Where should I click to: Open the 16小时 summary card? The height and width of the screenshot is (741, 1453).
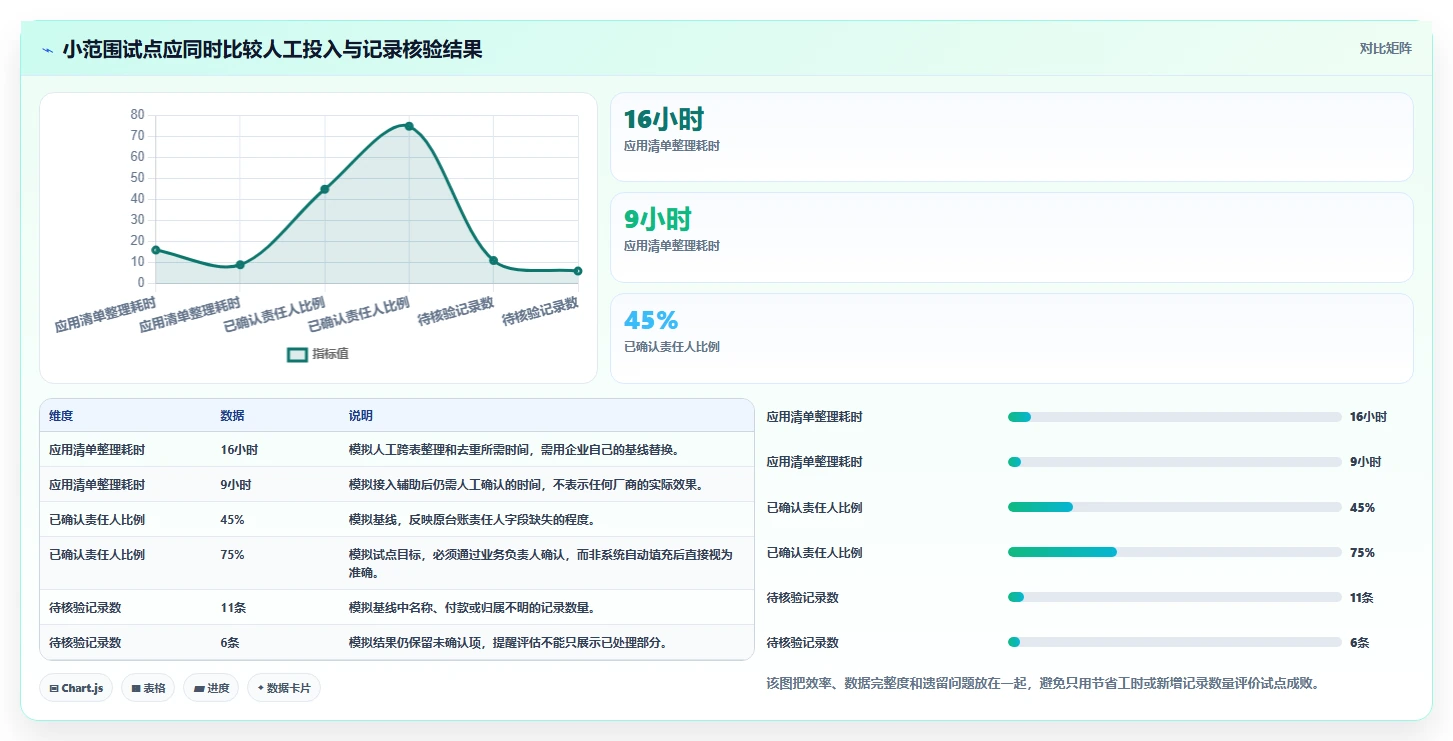(x=1012, y=137)
